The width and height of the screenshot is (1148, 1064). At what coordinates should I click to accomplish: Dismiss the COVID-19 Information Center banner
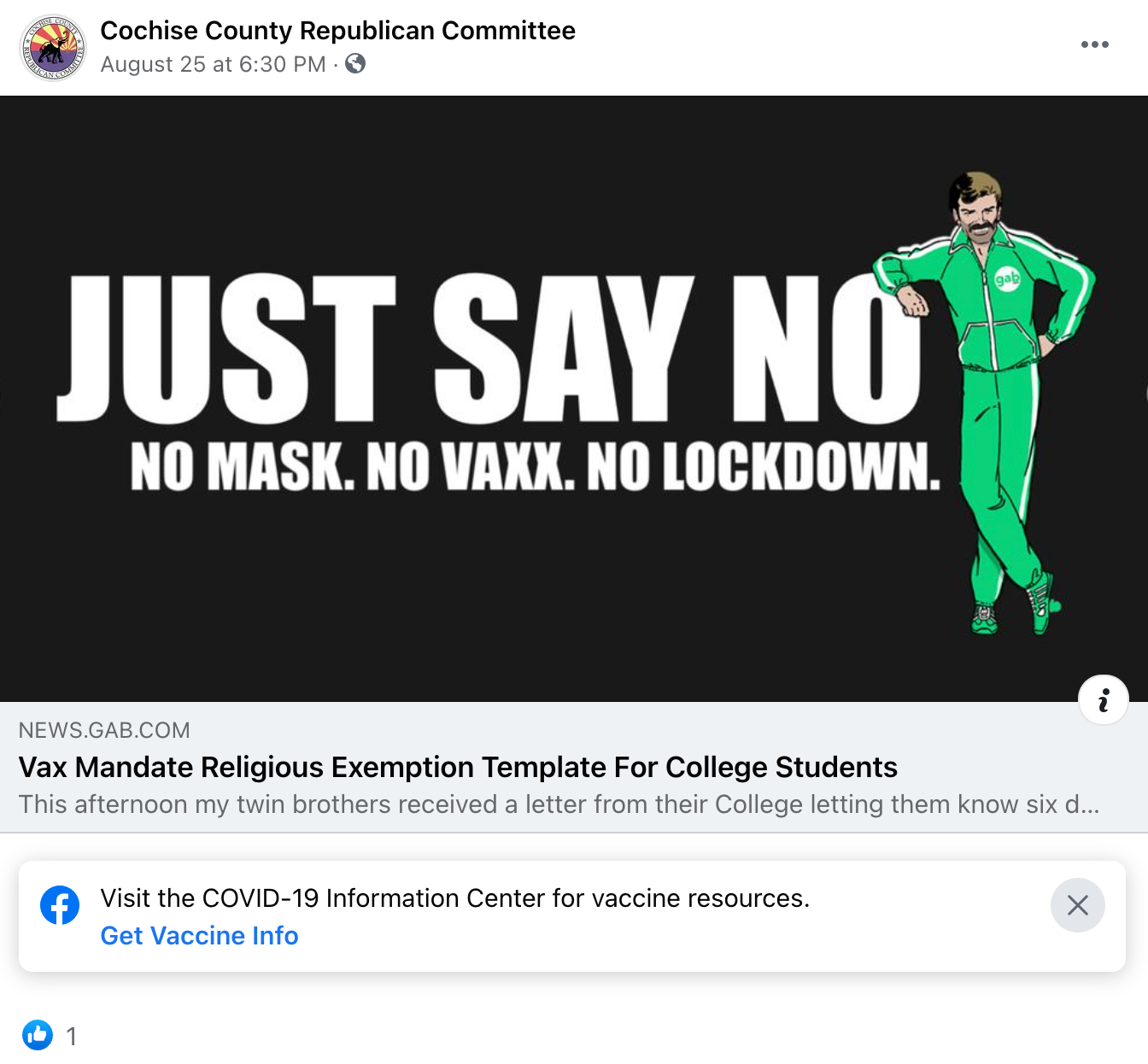pyautogui.click(x=1077, y=905)
